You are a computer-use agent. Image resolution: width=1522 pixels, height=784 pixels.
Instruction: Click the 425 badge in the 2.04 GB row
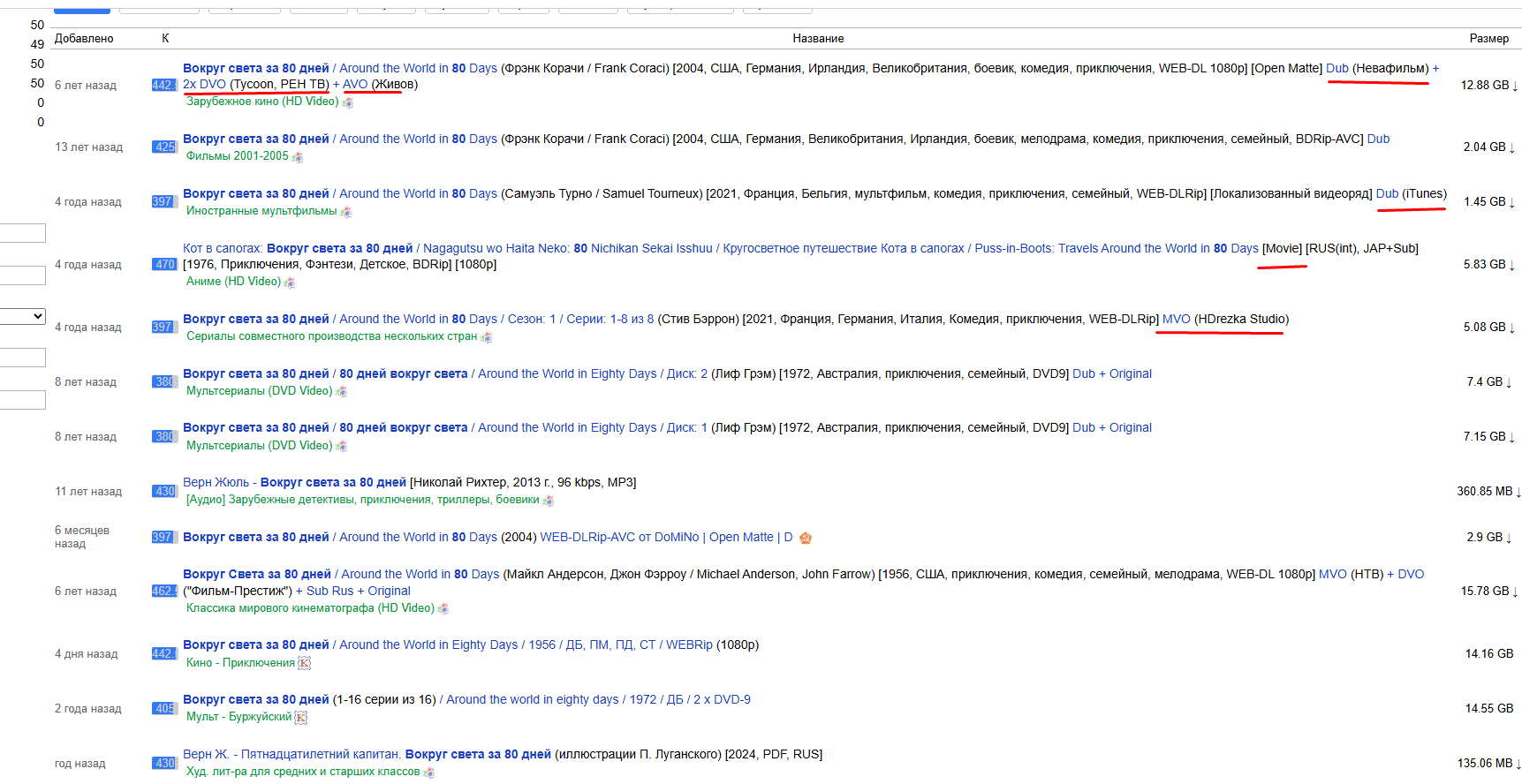coord(164,147)
